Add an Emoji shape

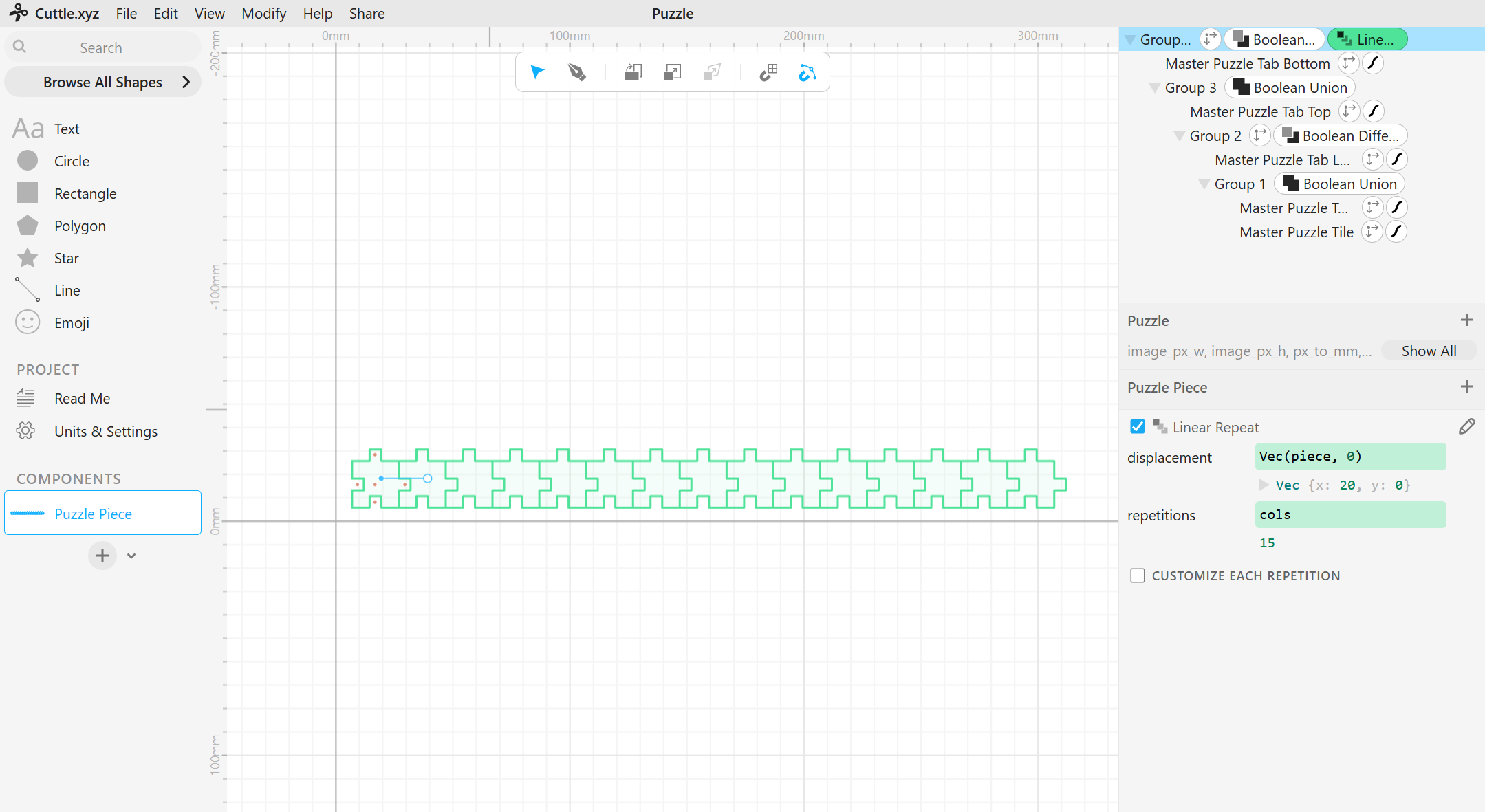(72, 322)
